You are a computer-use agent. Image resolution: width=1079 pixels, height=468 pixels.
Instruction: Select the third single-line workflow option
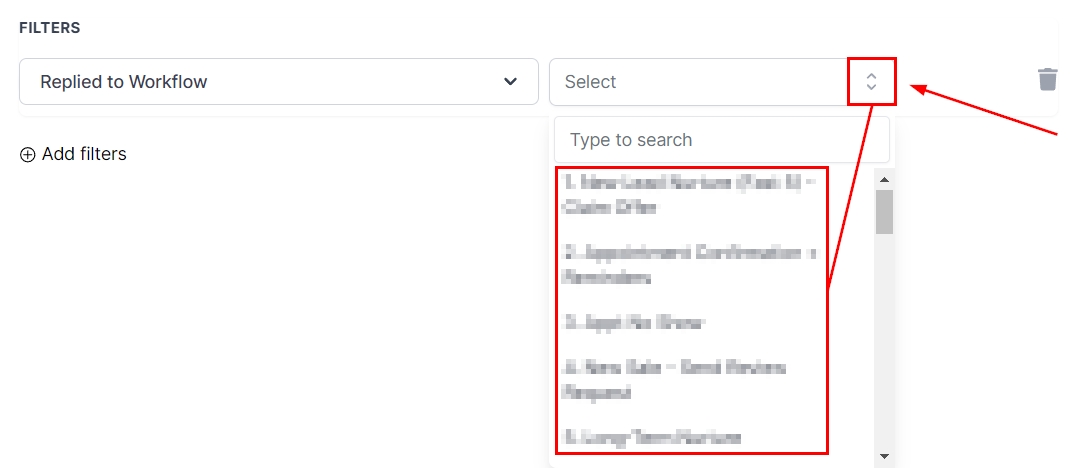click(x=636, y=322)
